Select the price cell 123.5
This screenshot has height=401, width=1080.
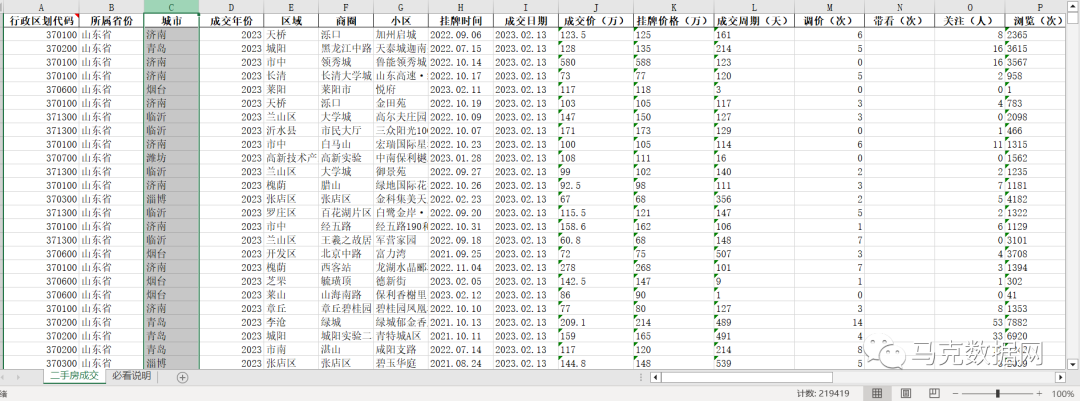coord(595,34)
